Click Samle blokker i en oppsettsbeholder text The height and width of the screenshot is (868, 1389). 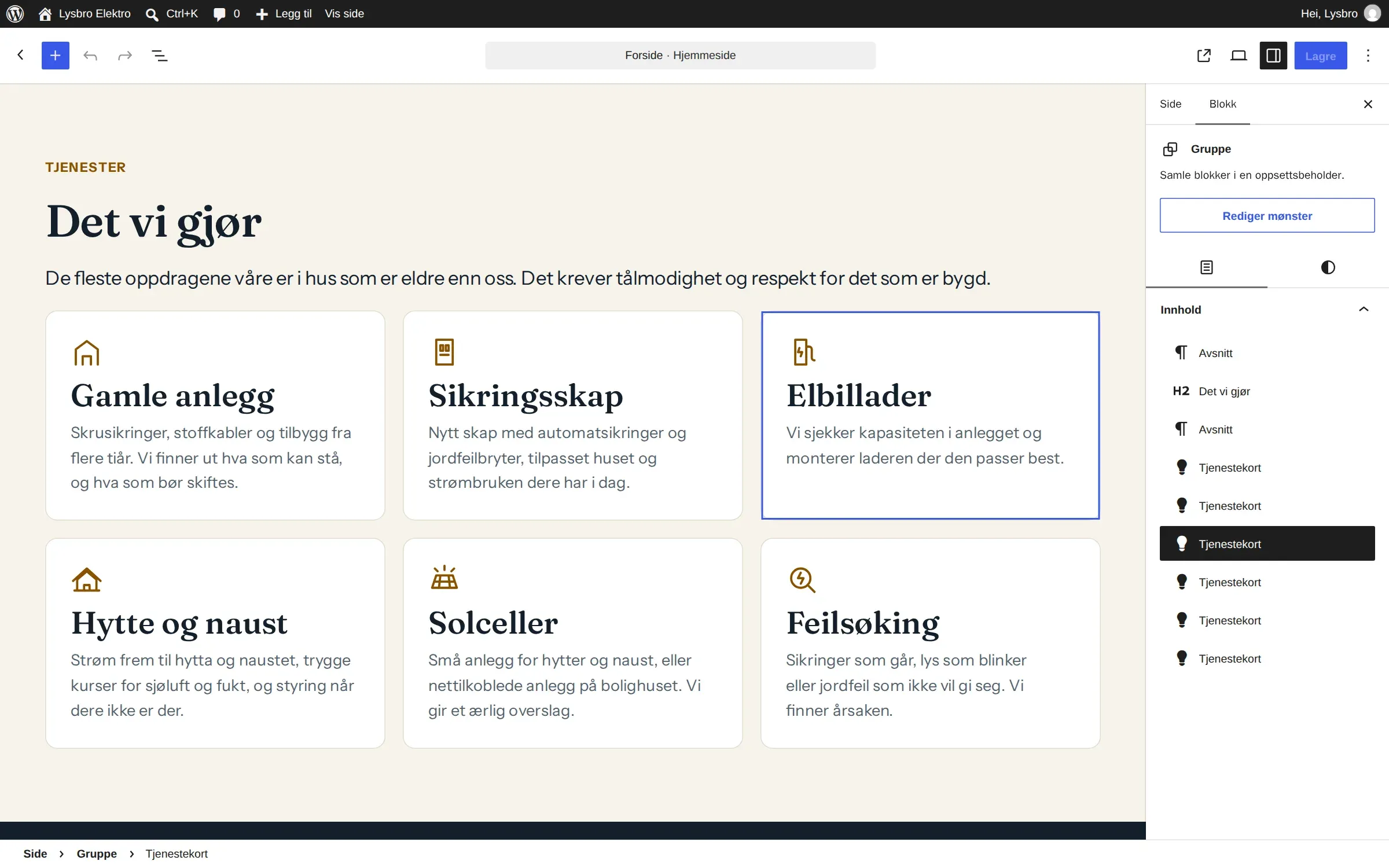coord(1252,175)
